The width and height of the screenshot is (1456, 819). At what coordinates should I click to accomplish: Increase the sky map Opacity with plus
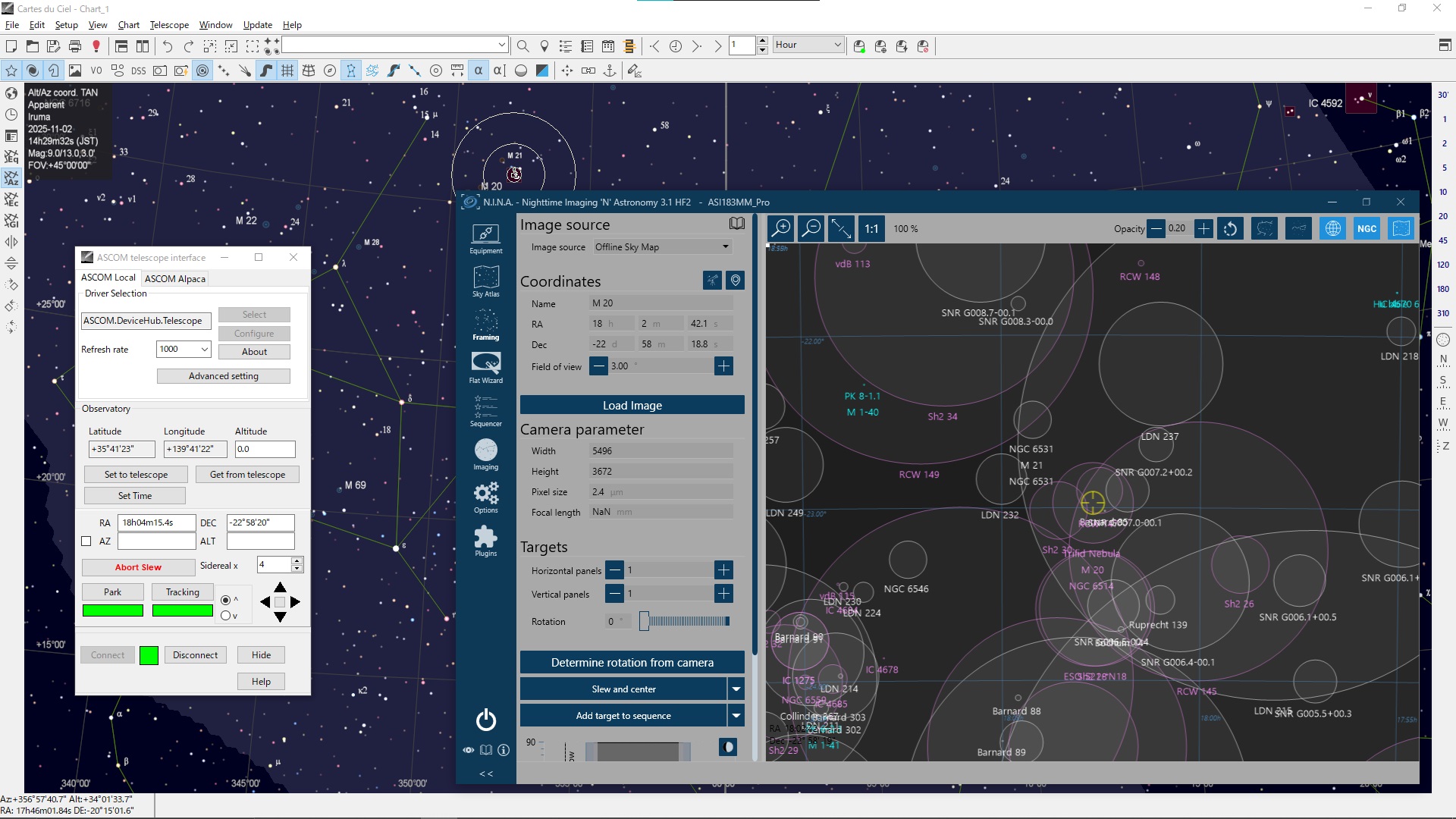pos(1203,228)
